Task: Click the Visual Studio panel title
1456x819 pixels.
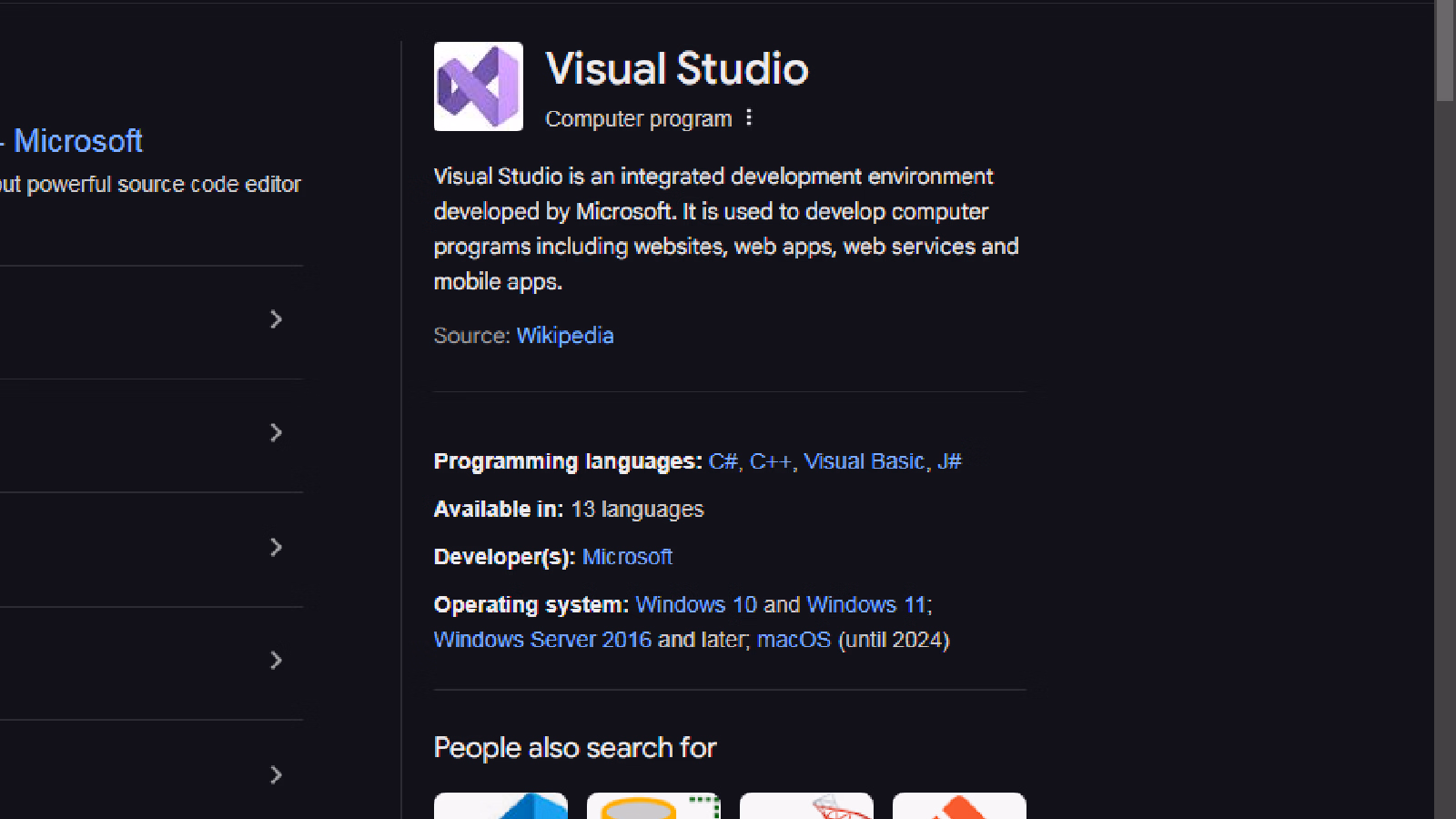Action: click(x=677, y=69)
